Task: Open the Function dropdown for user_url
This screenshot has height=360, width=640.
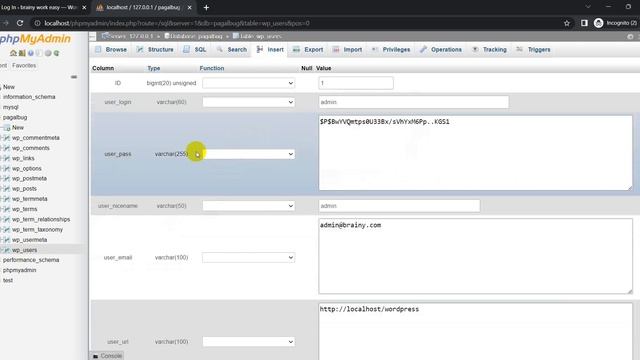Action: (249, 342)
